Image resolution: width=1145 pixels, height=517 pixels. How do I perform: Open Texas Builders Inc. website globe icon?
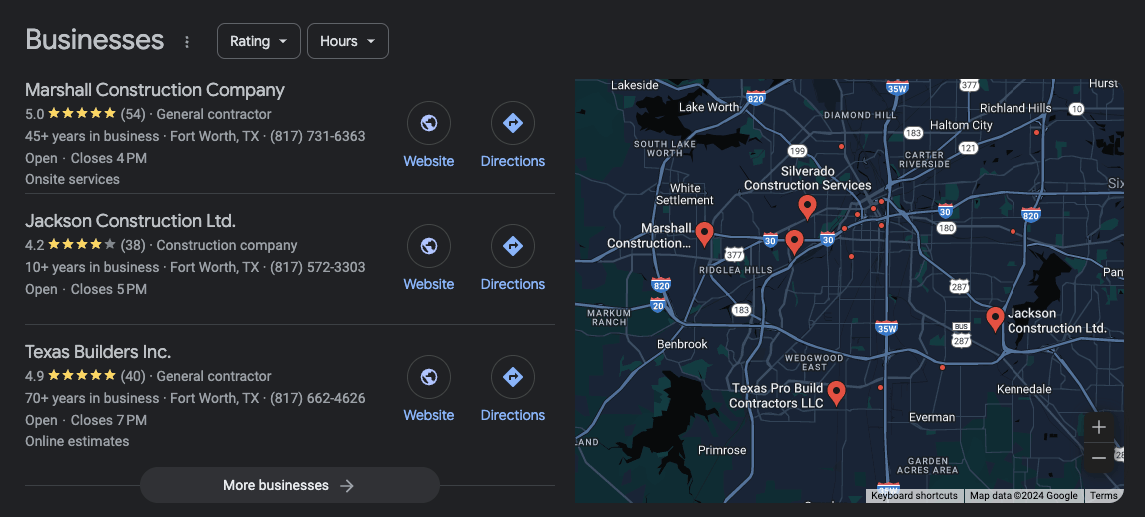[x=429, y=377]
